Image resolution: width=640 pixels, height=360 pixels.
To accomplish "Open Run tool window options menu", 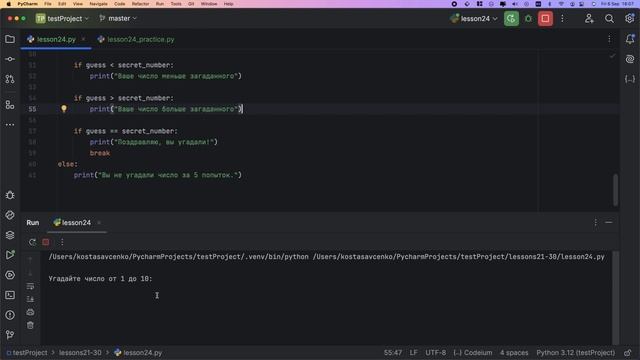I will (x=596, y=222).
